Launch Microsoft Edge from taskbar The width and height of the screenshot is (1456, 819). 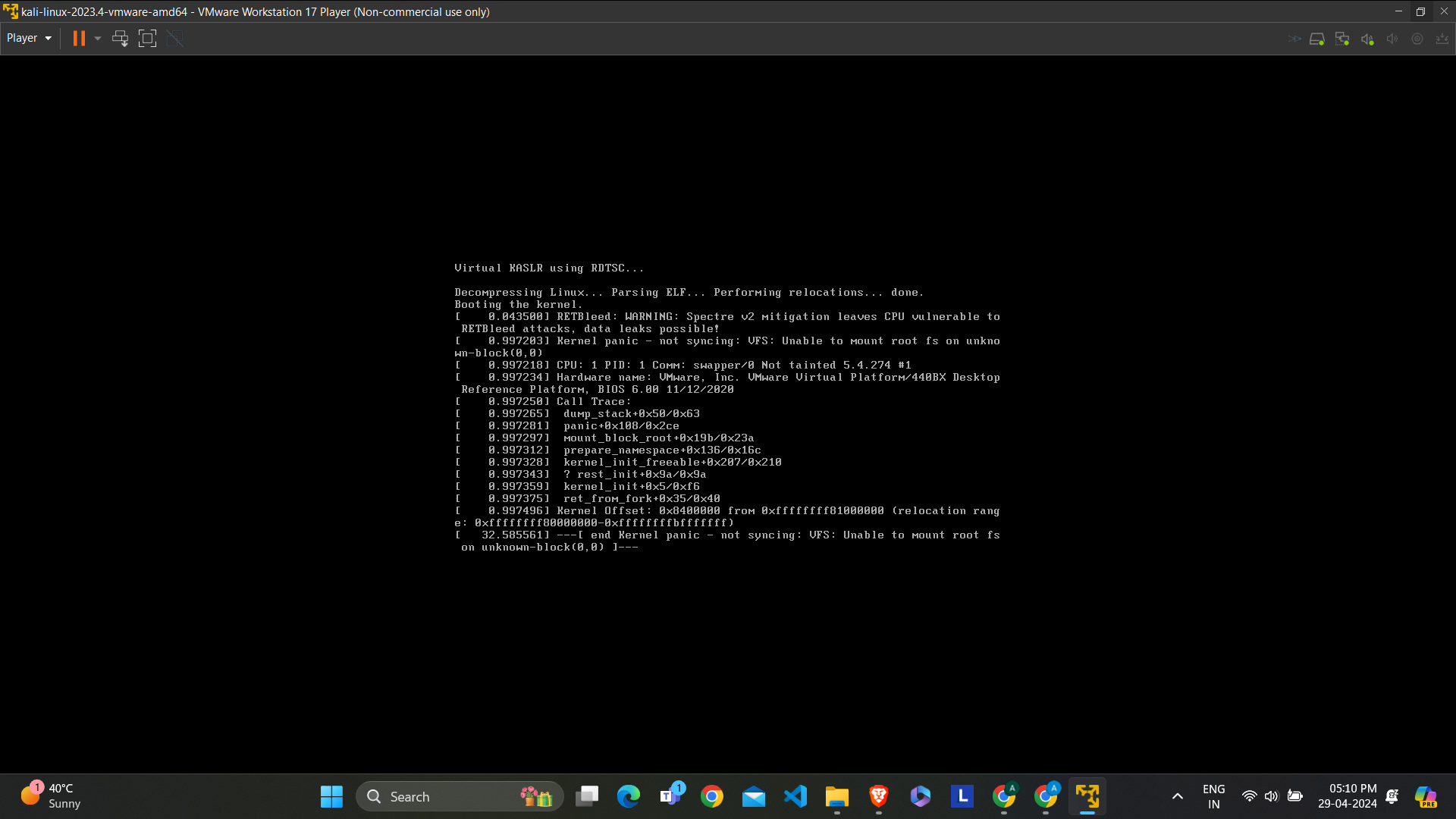(x=629, y=796)
